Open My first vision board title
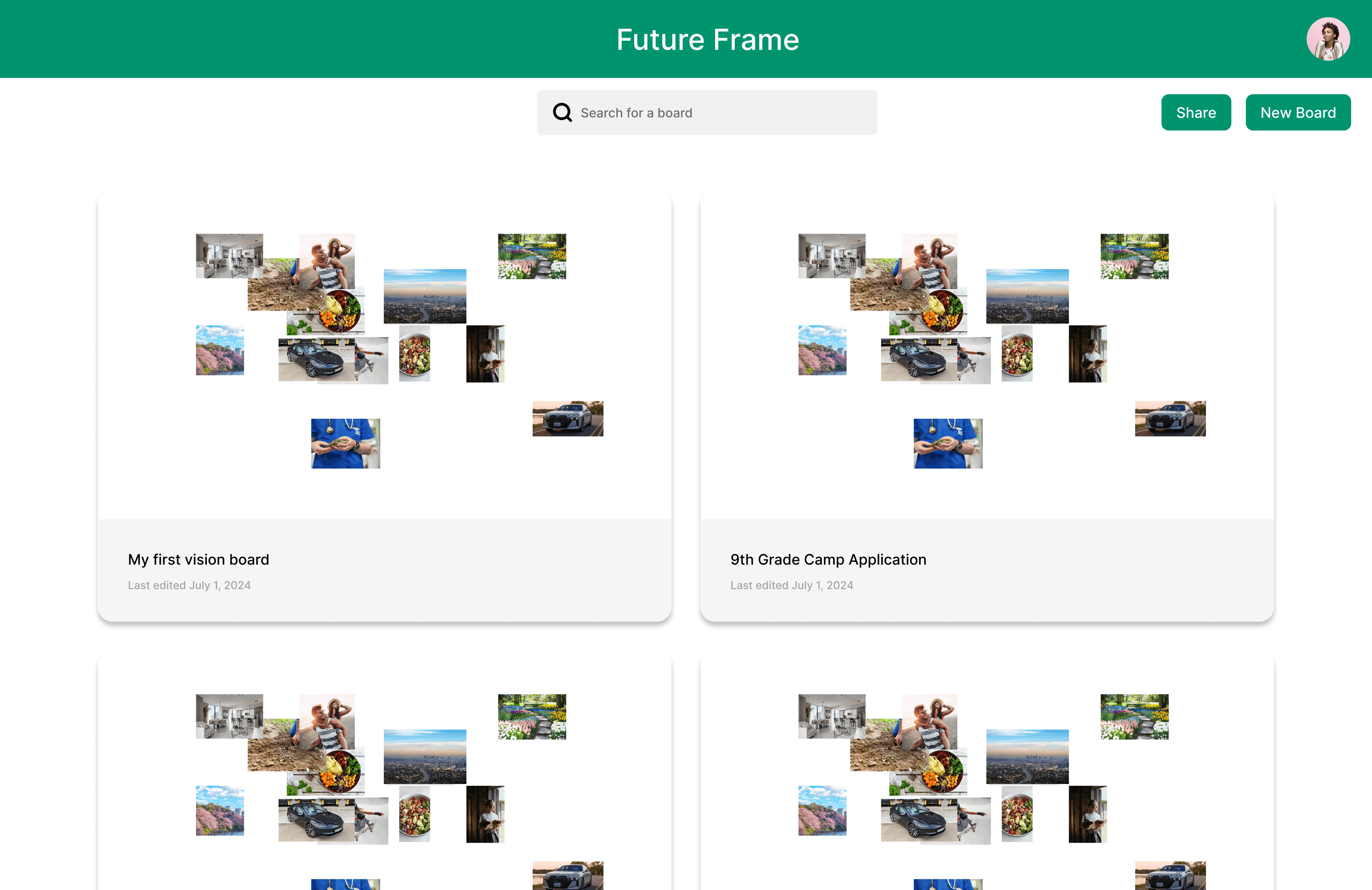The height and width of the screenshot is (890, 1372). pos(198,560)
